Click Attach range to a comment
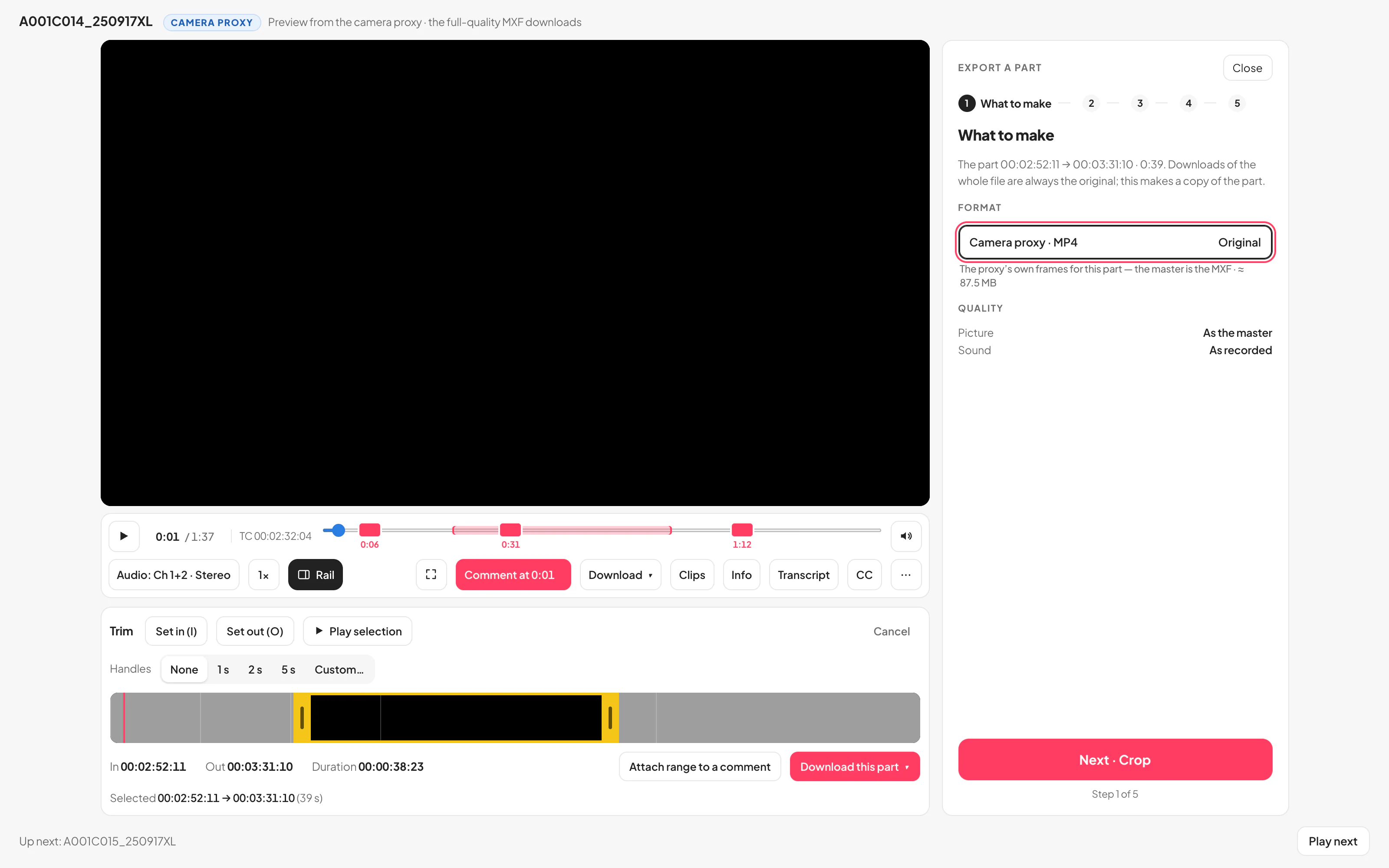 [700, 766]
